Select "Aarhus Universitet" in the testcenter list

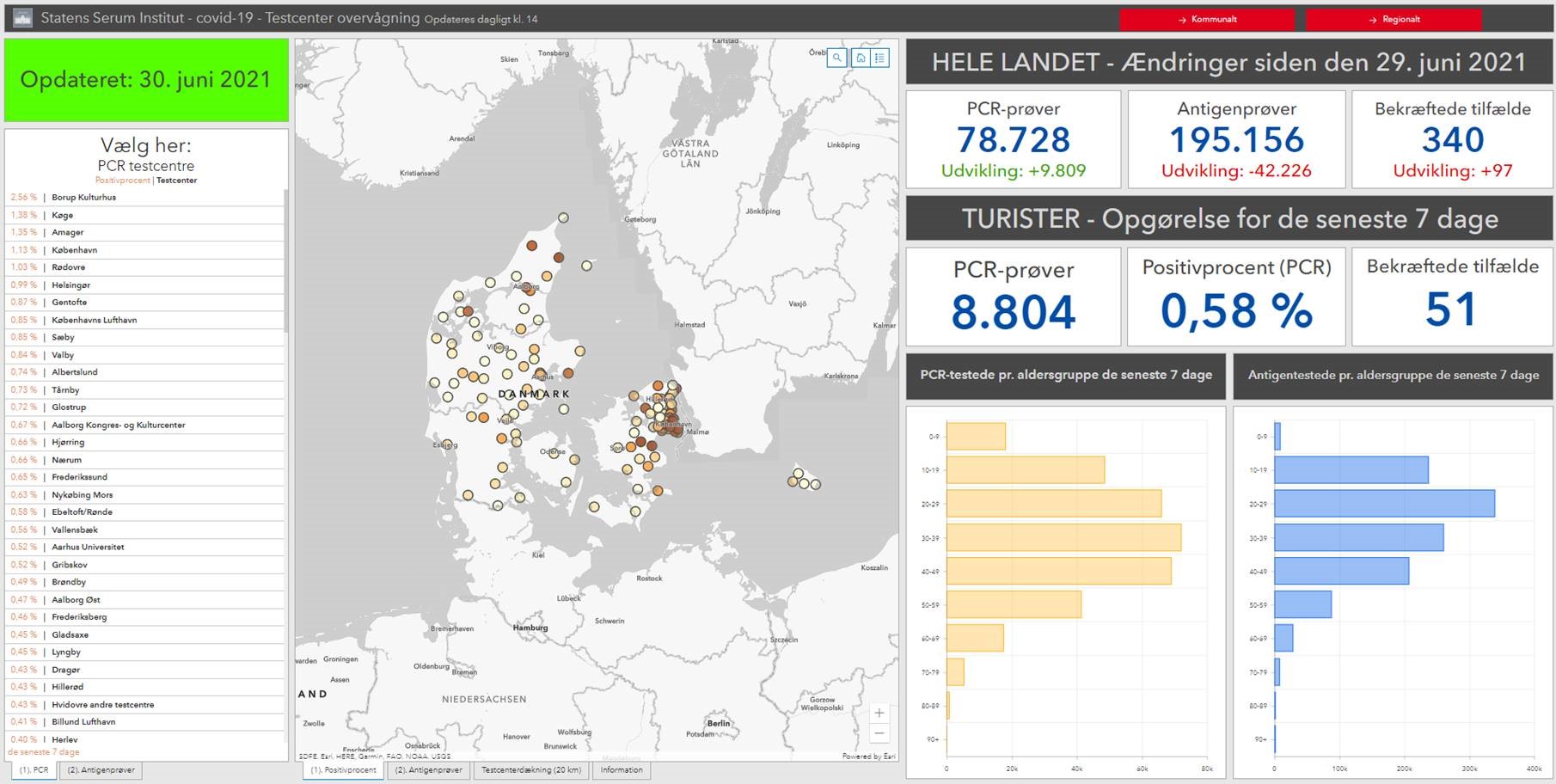(87, 547)
